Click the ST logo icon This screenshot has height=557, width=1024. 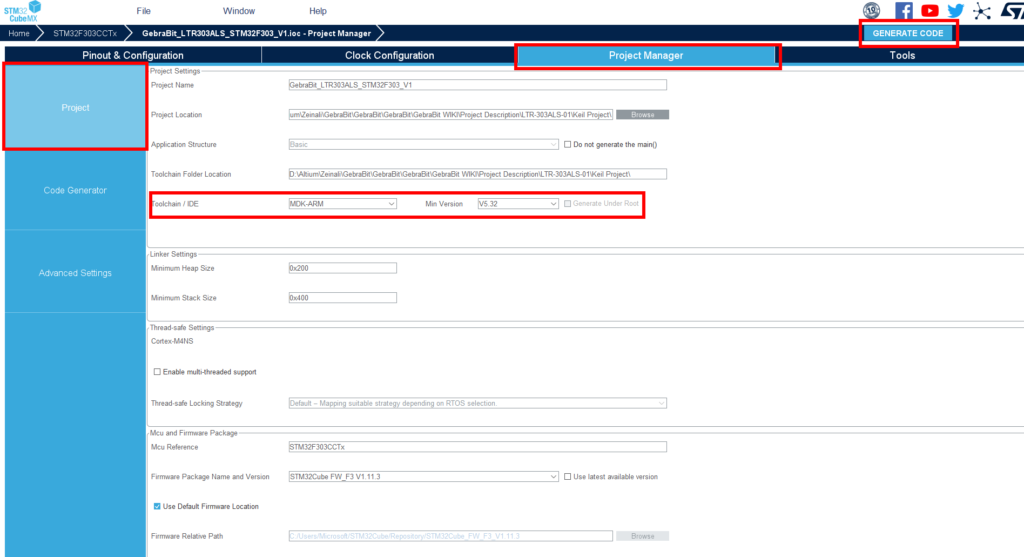click(1012, 10)
